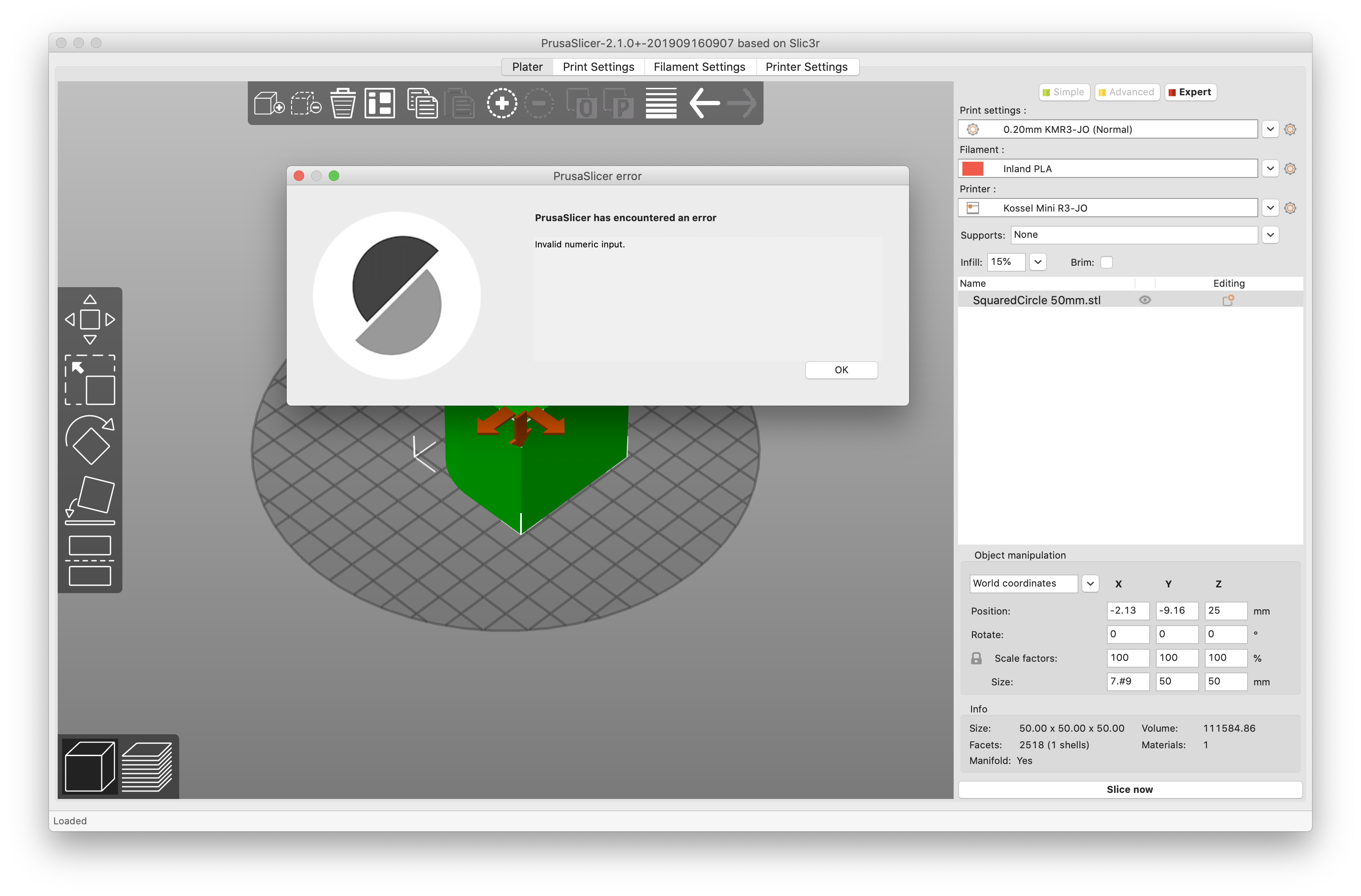Click the Slice now button
The width and height of the screenshot is (1361, 896).
point(1129,789)
